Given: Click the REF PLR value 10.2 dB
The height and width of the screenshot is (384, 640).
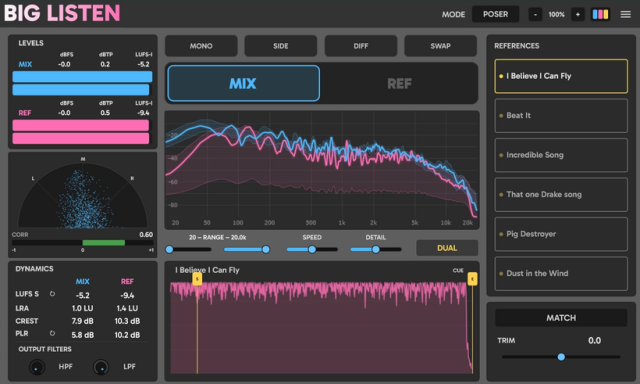Looking at the screenshot, I should click(x=127, y=335).
